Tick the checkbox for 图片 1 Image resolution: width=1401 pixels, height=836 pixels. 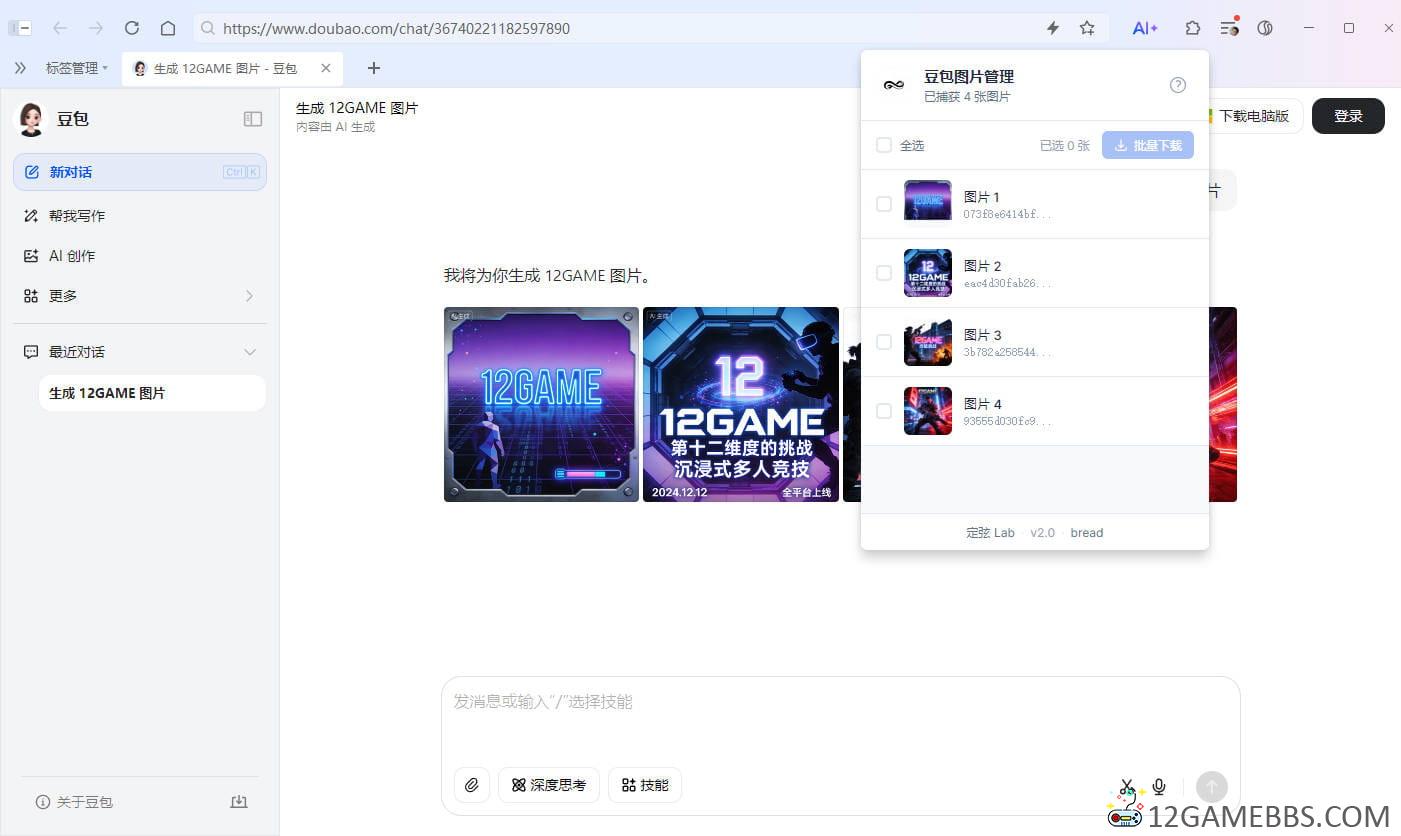884,204
